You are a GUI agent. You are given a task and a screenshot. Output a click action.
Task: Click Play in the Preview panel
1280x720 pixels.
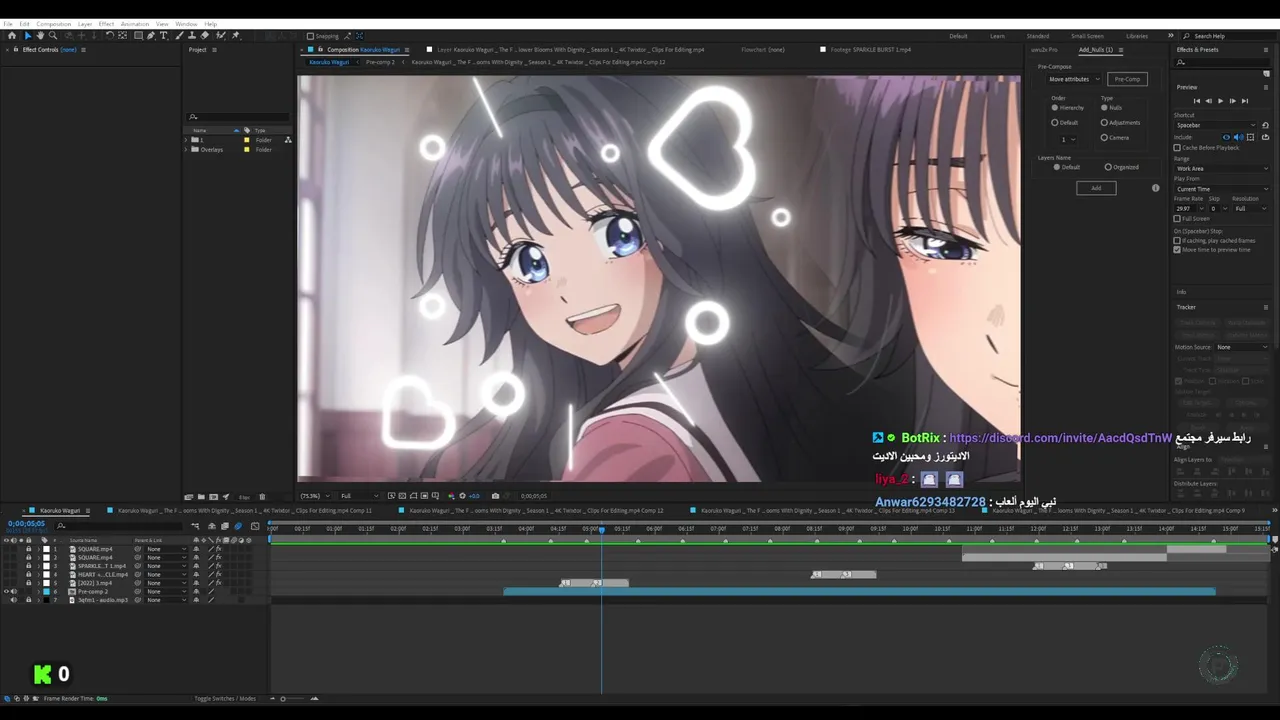coord(1220,101)
